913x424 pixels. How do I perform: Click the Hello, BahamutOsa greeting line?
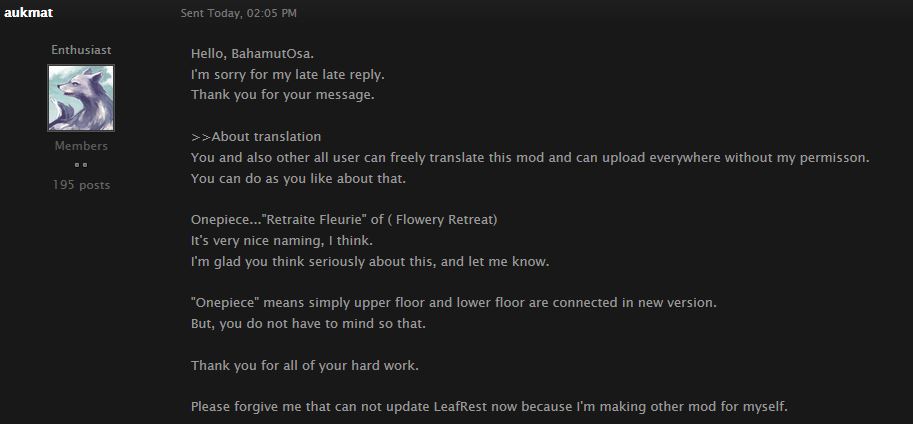point(259,53)
